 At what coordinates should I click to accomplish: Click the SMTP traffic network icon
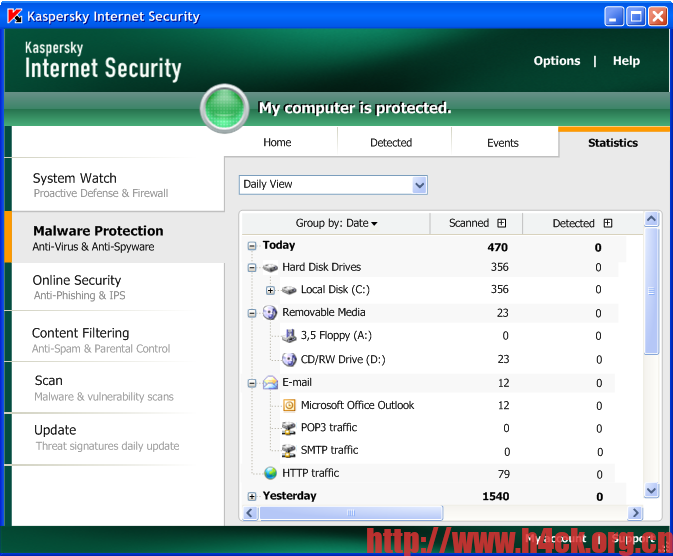point(289,450)
